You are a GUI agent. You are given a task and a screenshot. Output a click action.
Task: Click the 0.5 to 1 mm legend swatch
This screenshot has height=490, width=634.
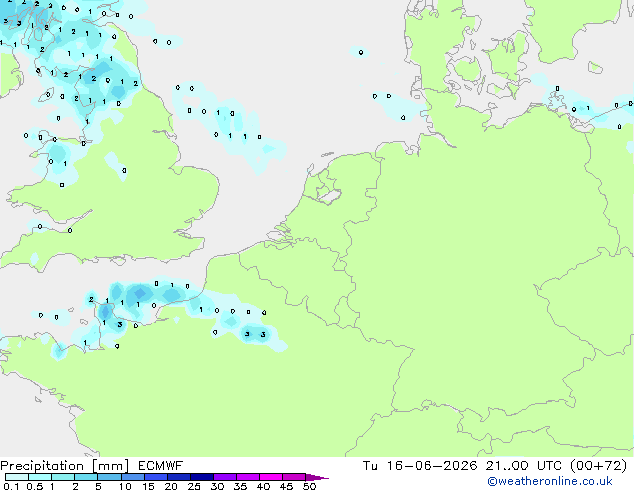click(40, 477)
